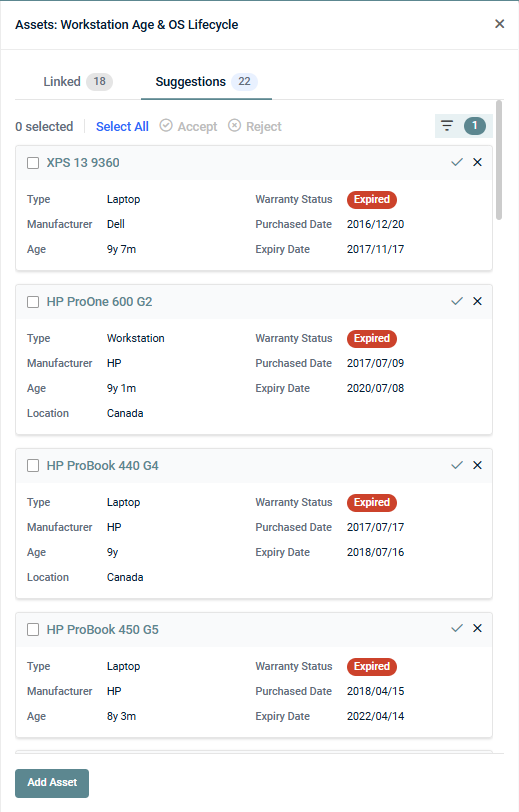519x812 pixels.
Task: Open the filter options icon
Action: [x=446, y=126]
